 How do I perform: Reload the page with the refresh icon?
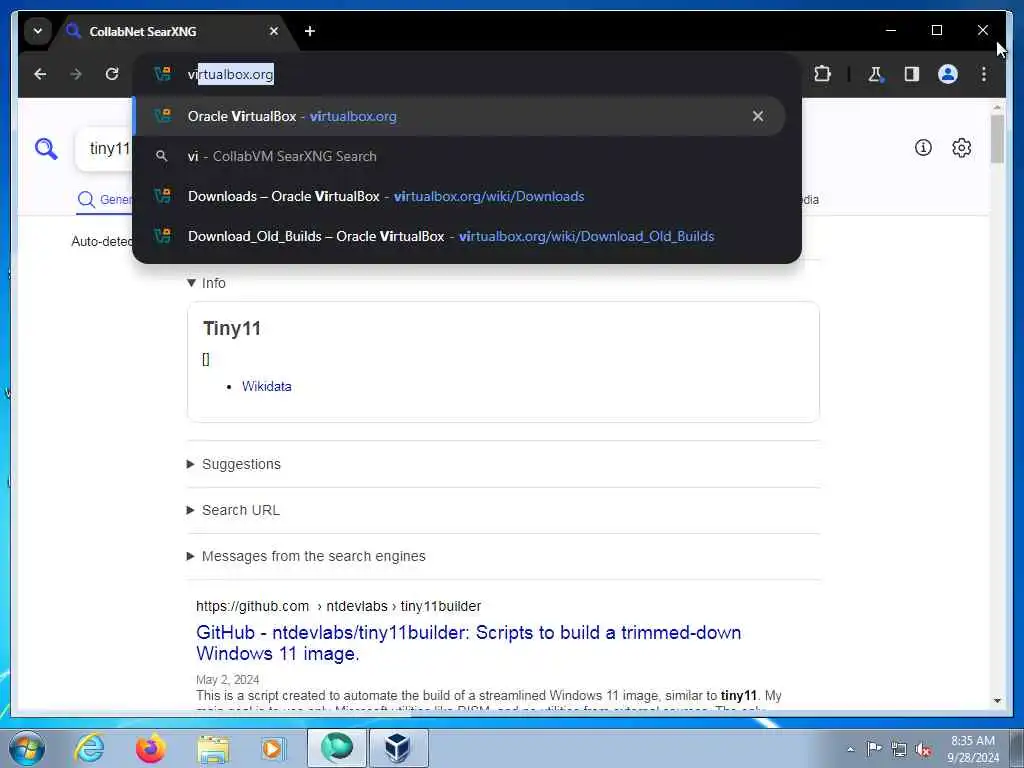click(x=112, y=74)
